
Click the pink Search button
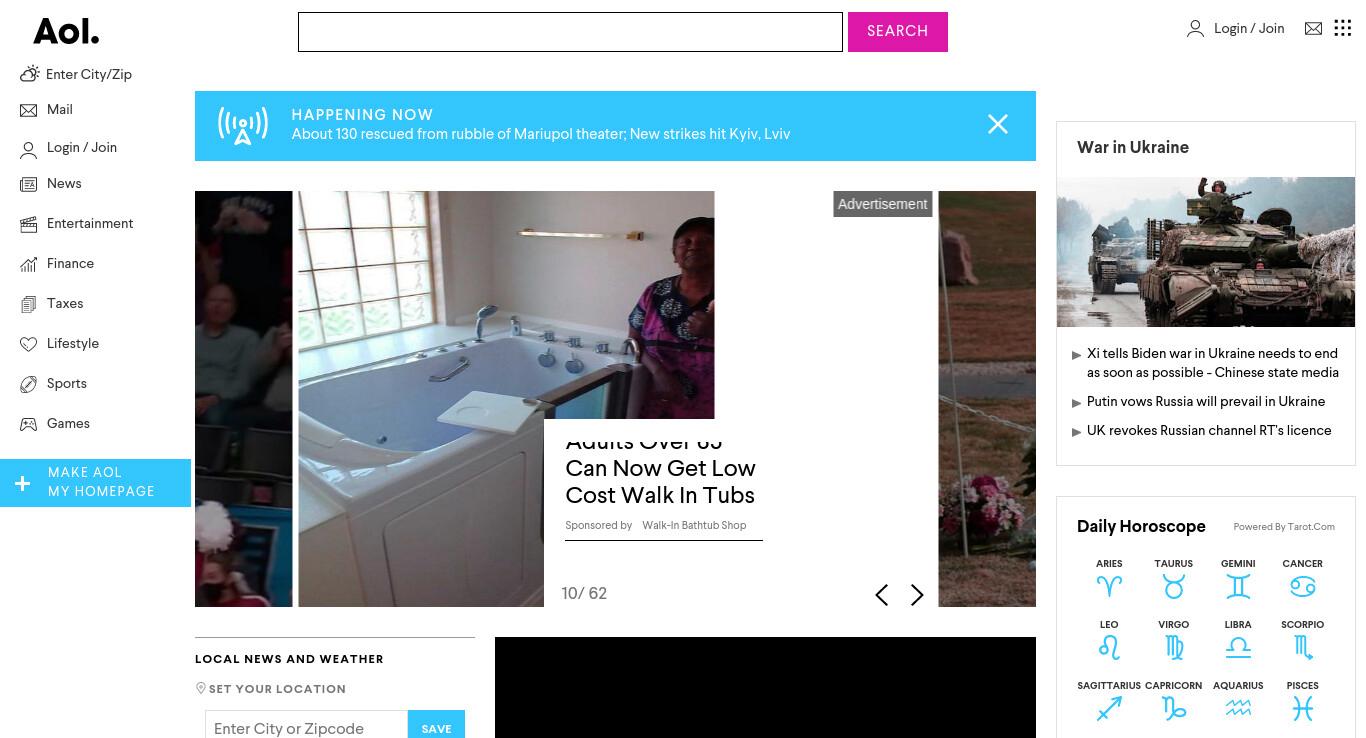pos(898,31)
